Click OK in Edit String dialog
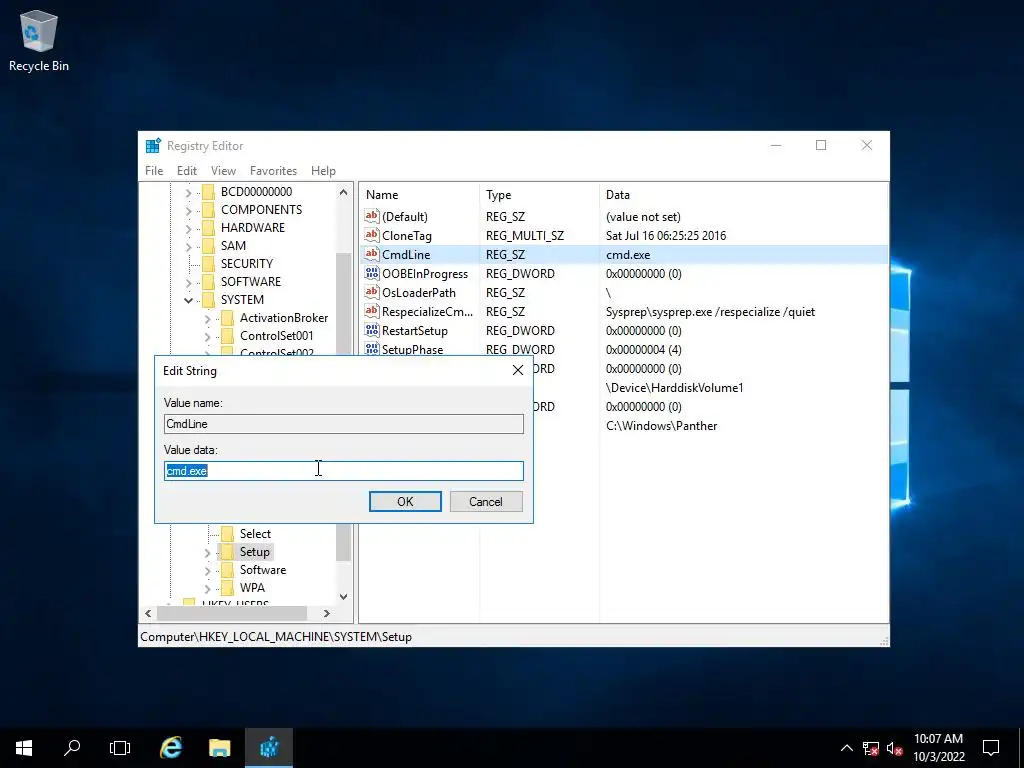 [x=405, y=502]
